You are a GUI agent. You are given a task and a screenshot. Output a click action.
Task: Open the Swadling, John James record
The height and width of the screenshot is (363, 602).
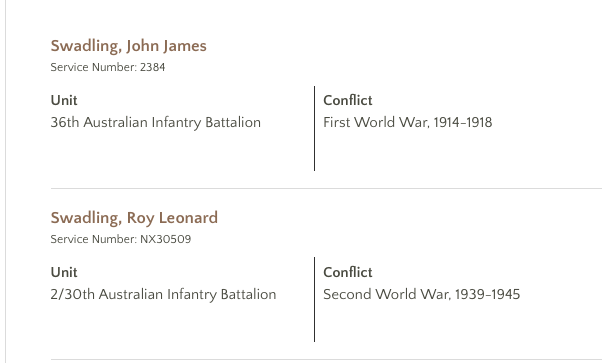(x=129, y=46)
